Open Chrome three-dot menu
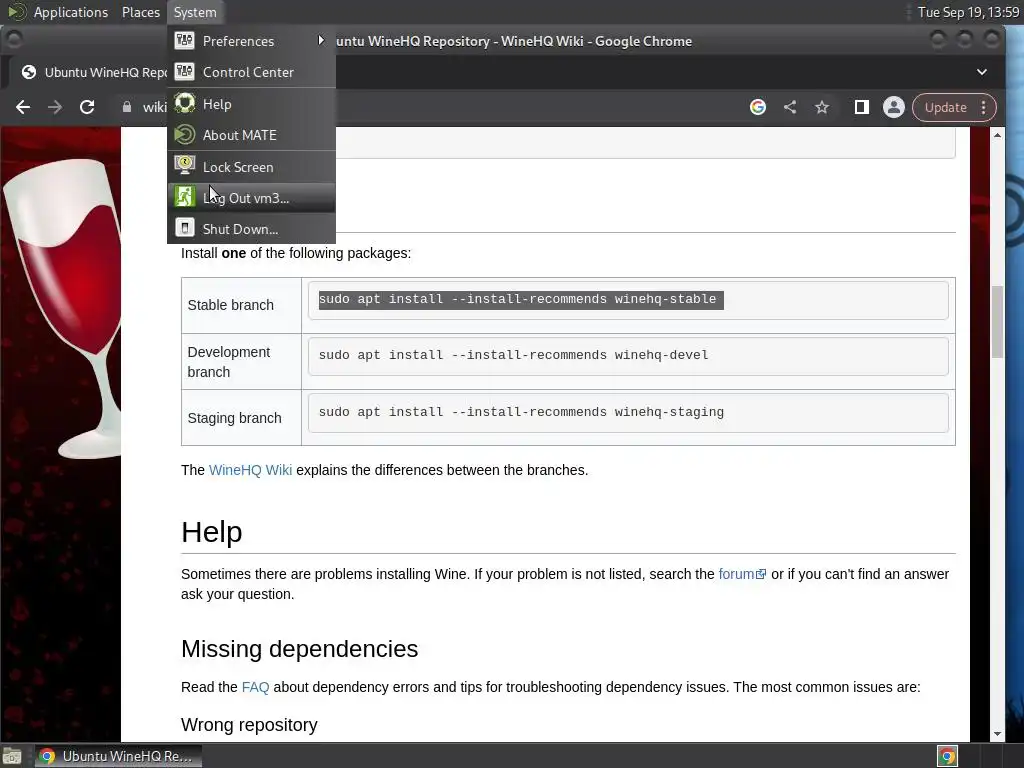This screenshot has width=1024, height=768. tap(984, 107)
